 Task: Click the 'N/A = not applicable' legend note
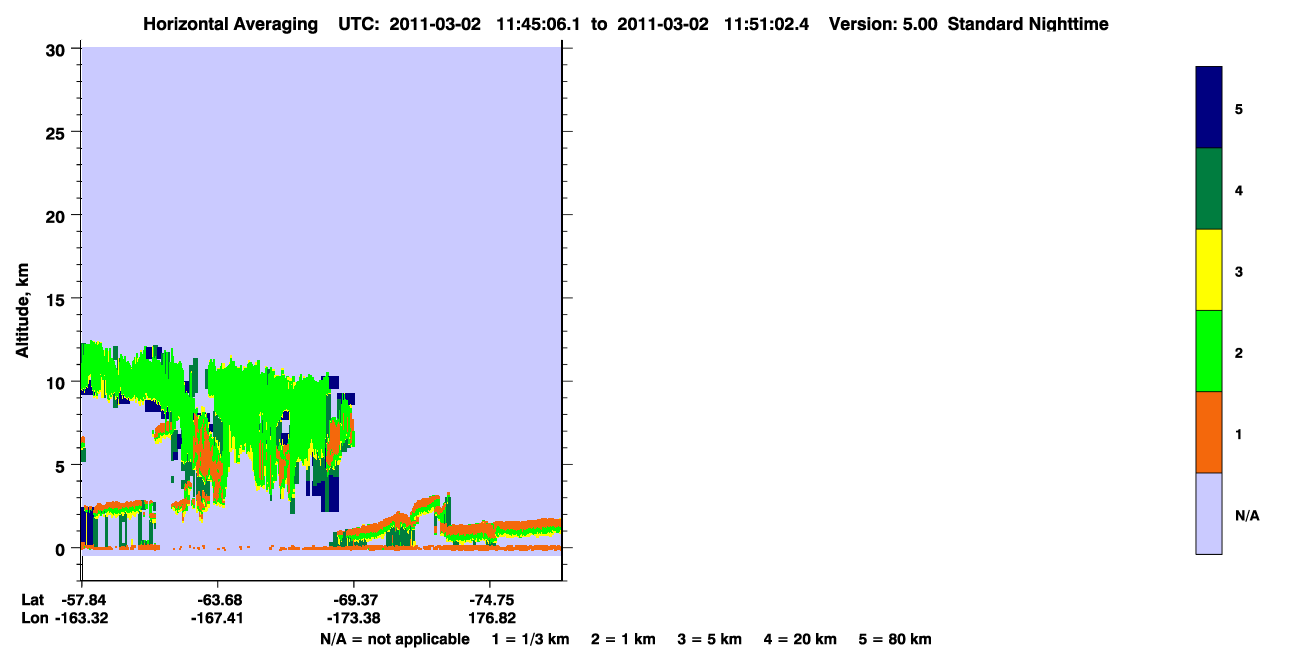point(394,639)
